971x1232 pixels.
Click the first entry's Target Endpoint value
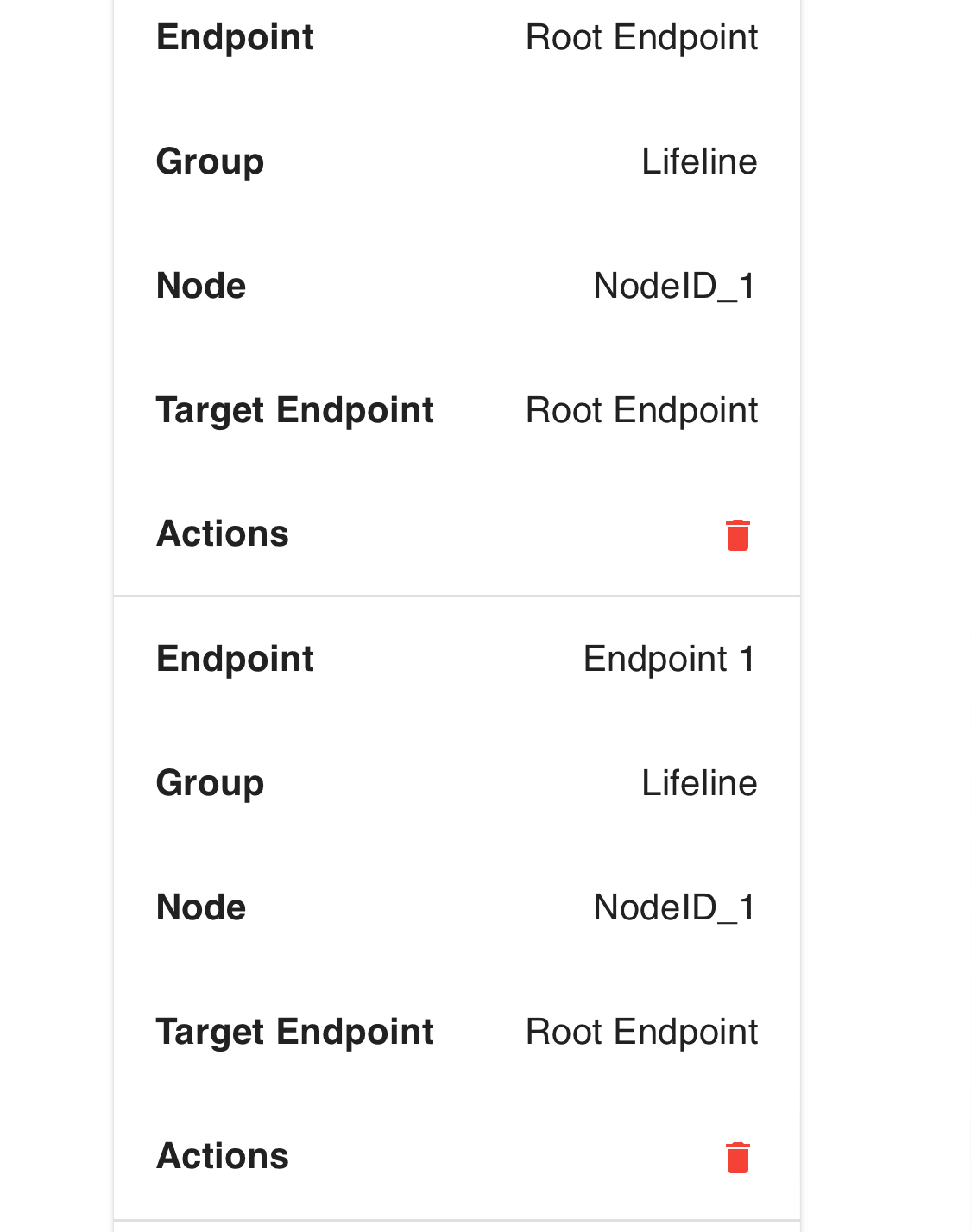tap(641, 410)
